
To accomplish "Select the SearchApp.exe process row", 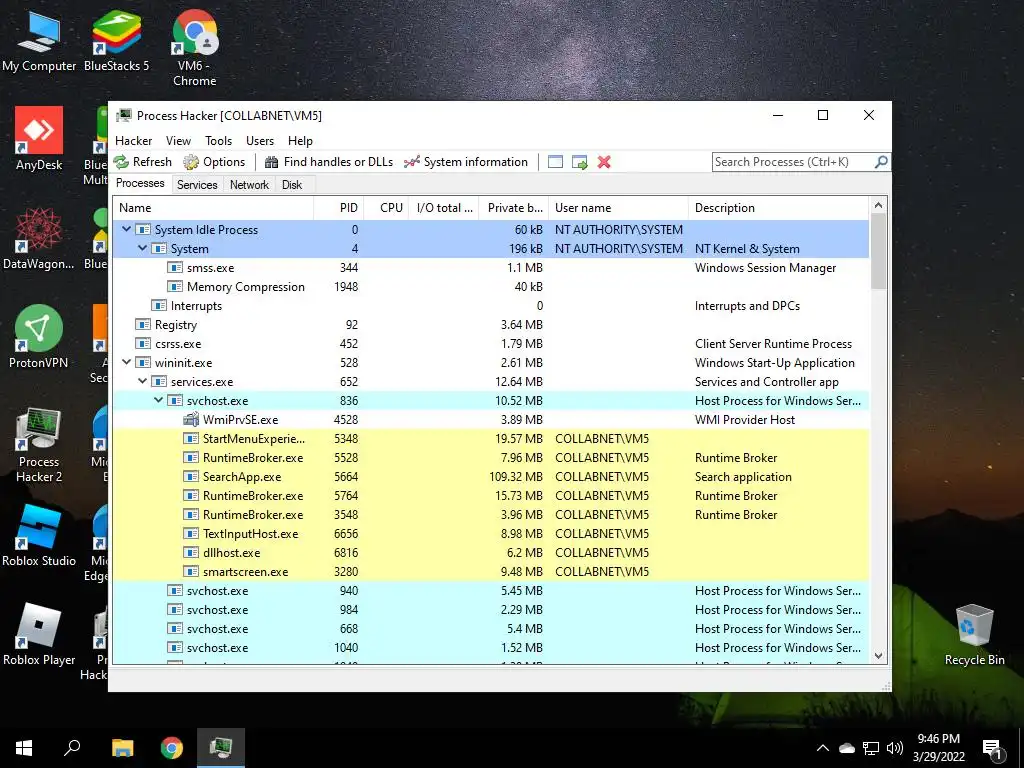I will 491,477.
